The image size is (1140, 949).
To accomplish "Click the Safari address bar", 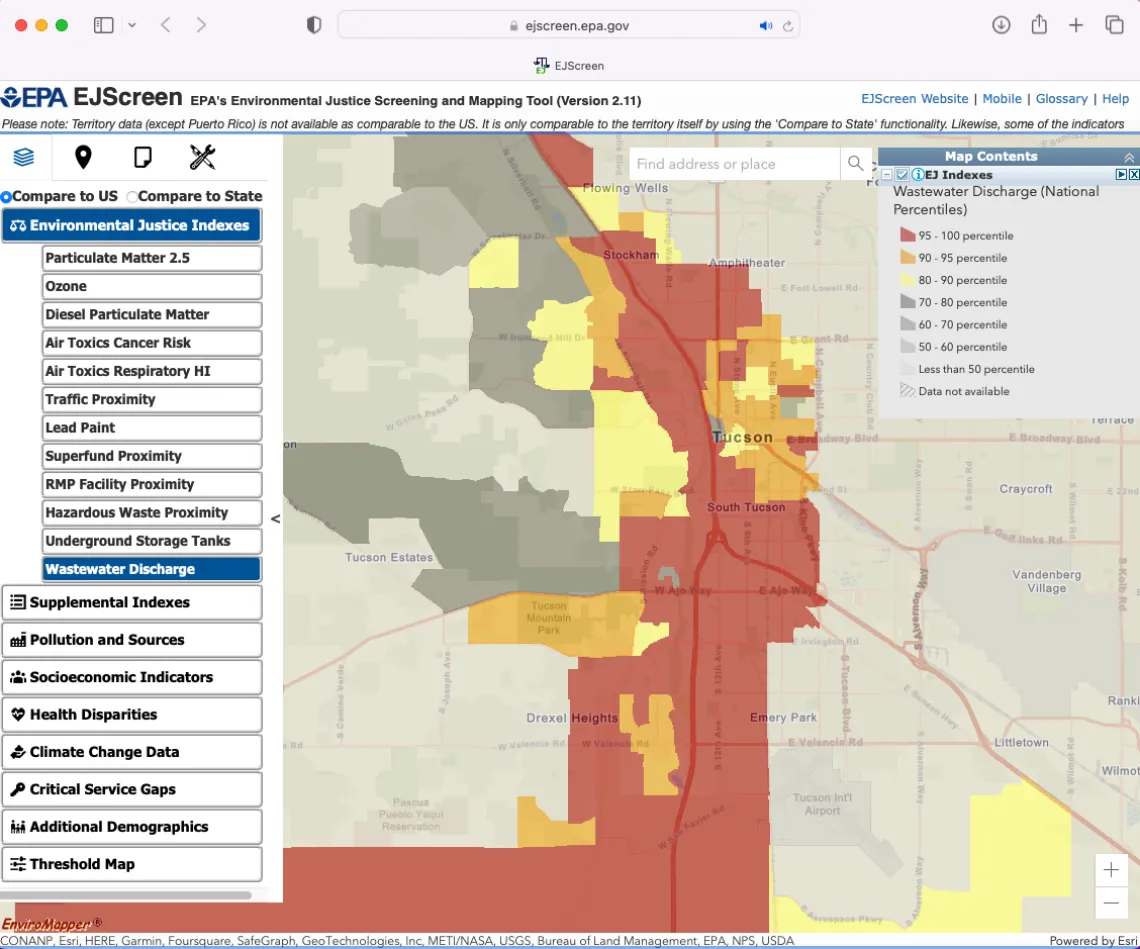I will pyautogui.click(x=569, y=25).
